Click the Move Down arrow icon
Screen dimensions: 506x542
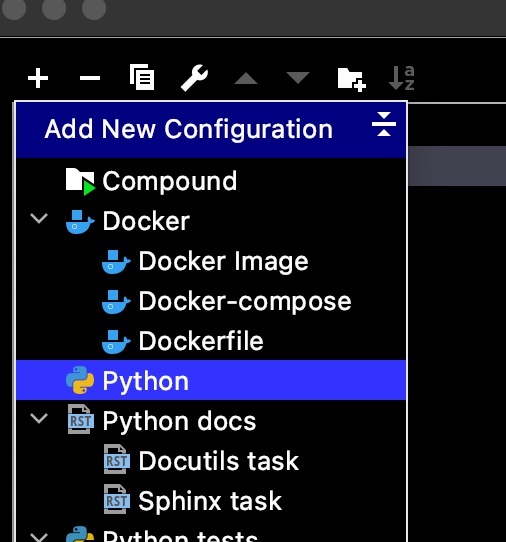point(298,77)
